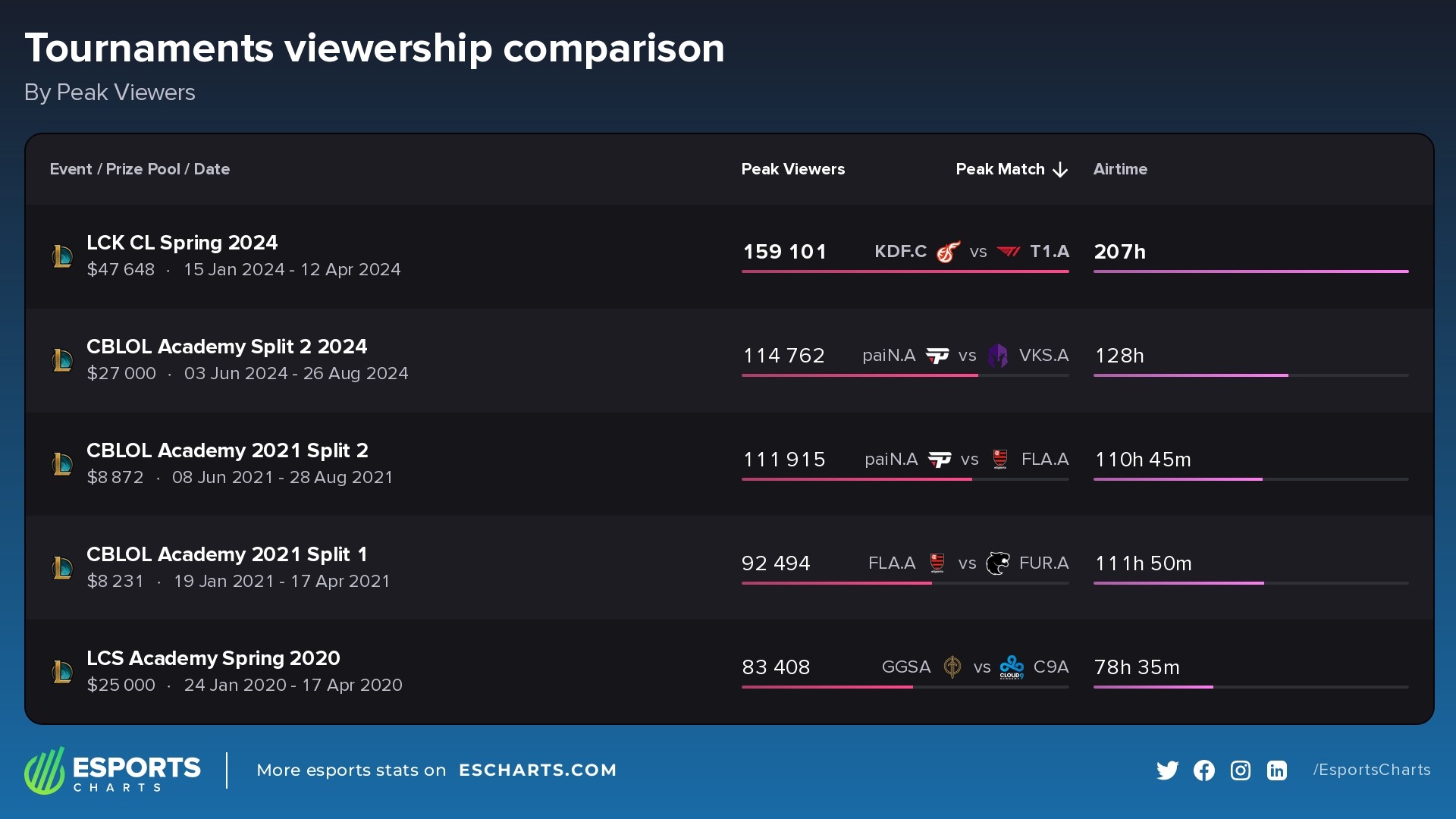The width and height of the screenshot is (1456, 819).
Task: Open the Twitter social profile
Action: point(1168,770)
